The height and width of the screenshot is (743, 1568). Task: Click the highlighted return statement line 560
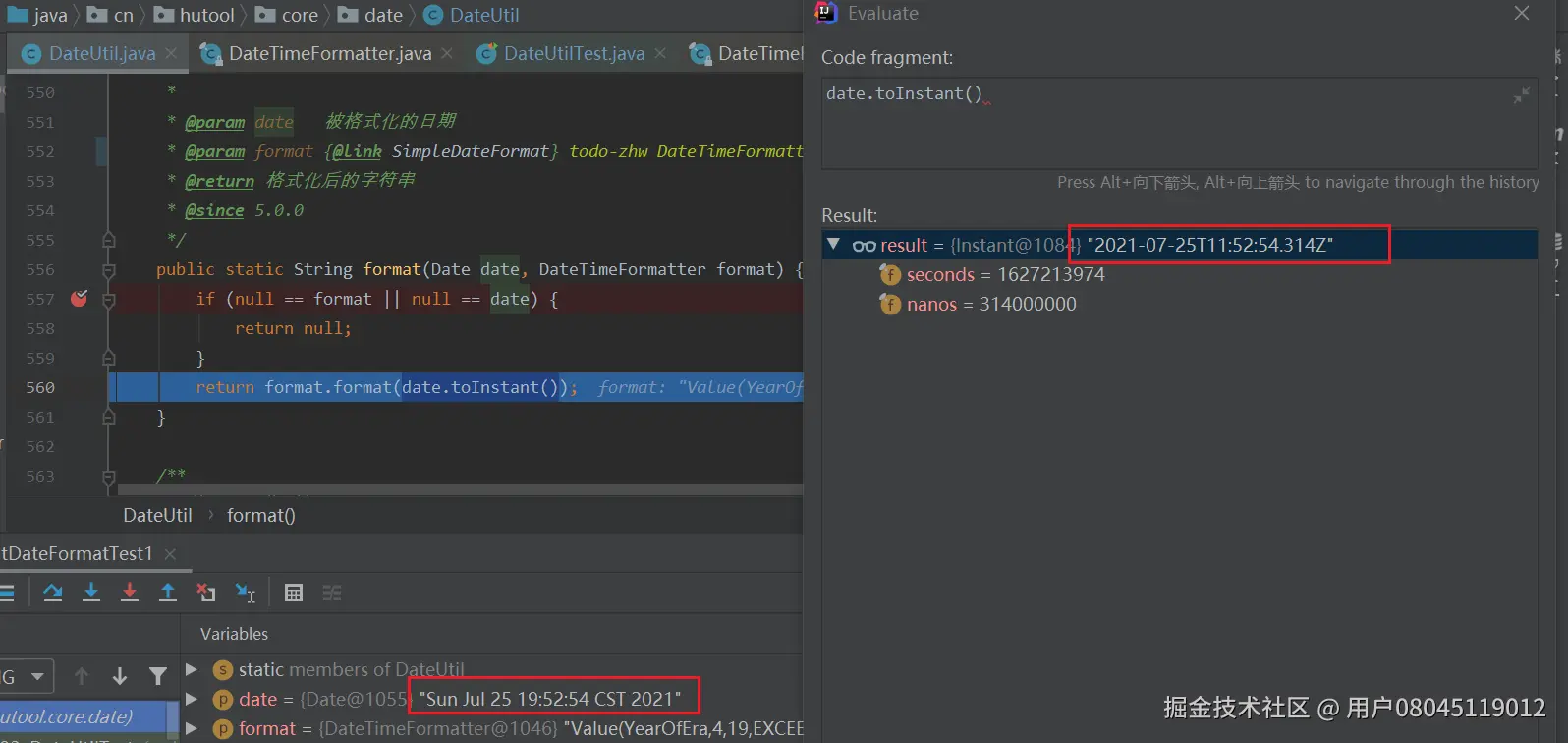point(456,387)
